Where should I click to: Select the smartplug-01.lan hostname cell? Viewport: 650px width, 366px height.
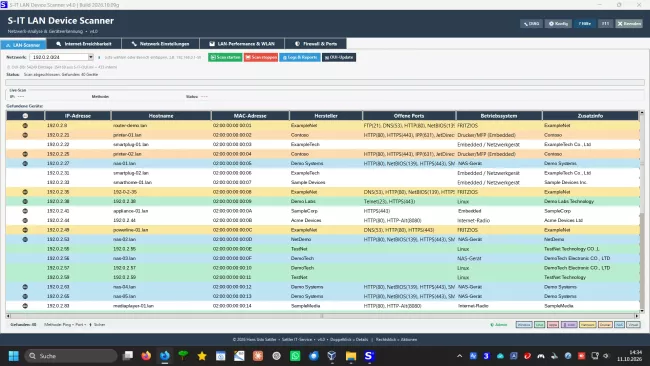(x=161, y=144)
